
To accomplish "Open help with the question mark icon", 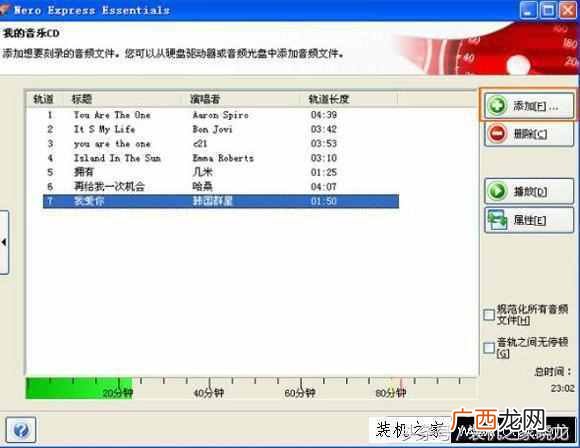I will (x=21, y=430).
